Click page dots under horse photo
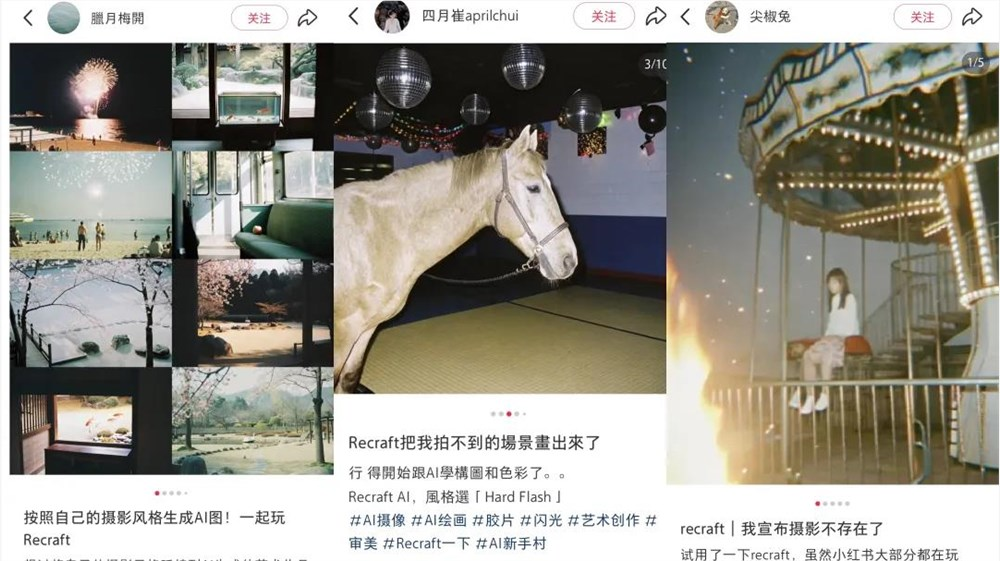 (508, 414)
